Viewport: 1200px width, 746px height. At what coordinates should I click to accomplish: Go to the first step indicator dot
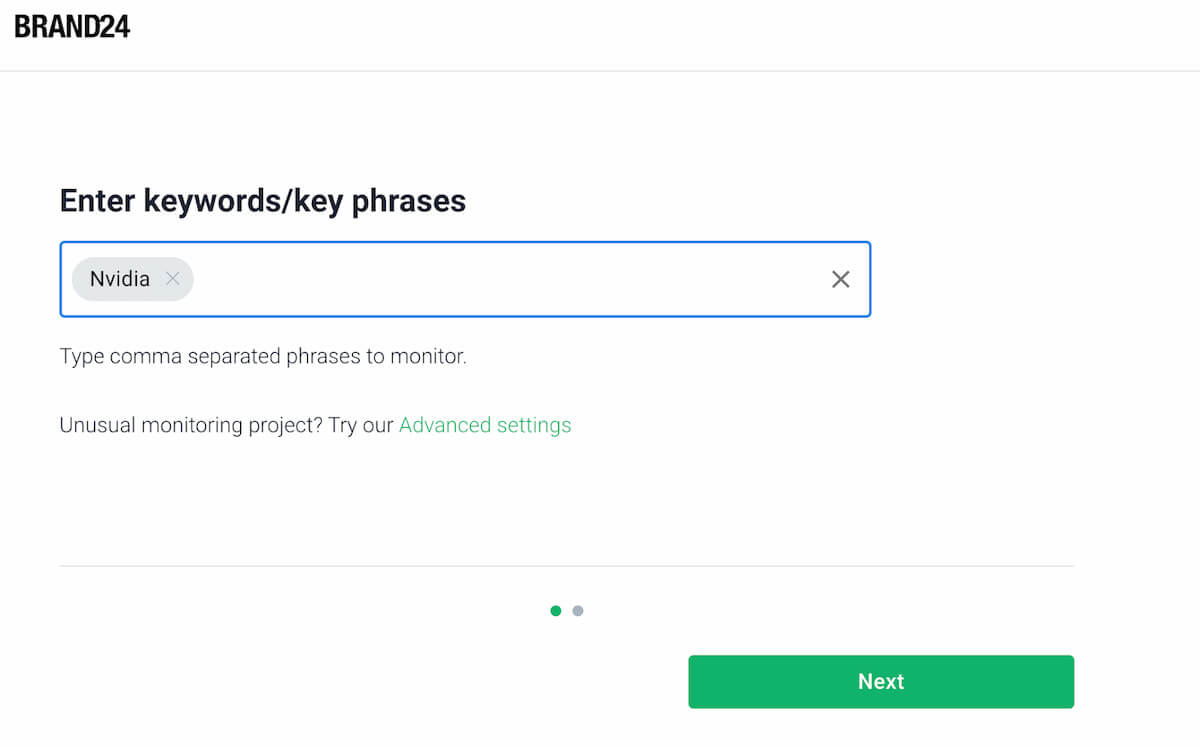tap(556, 610)
